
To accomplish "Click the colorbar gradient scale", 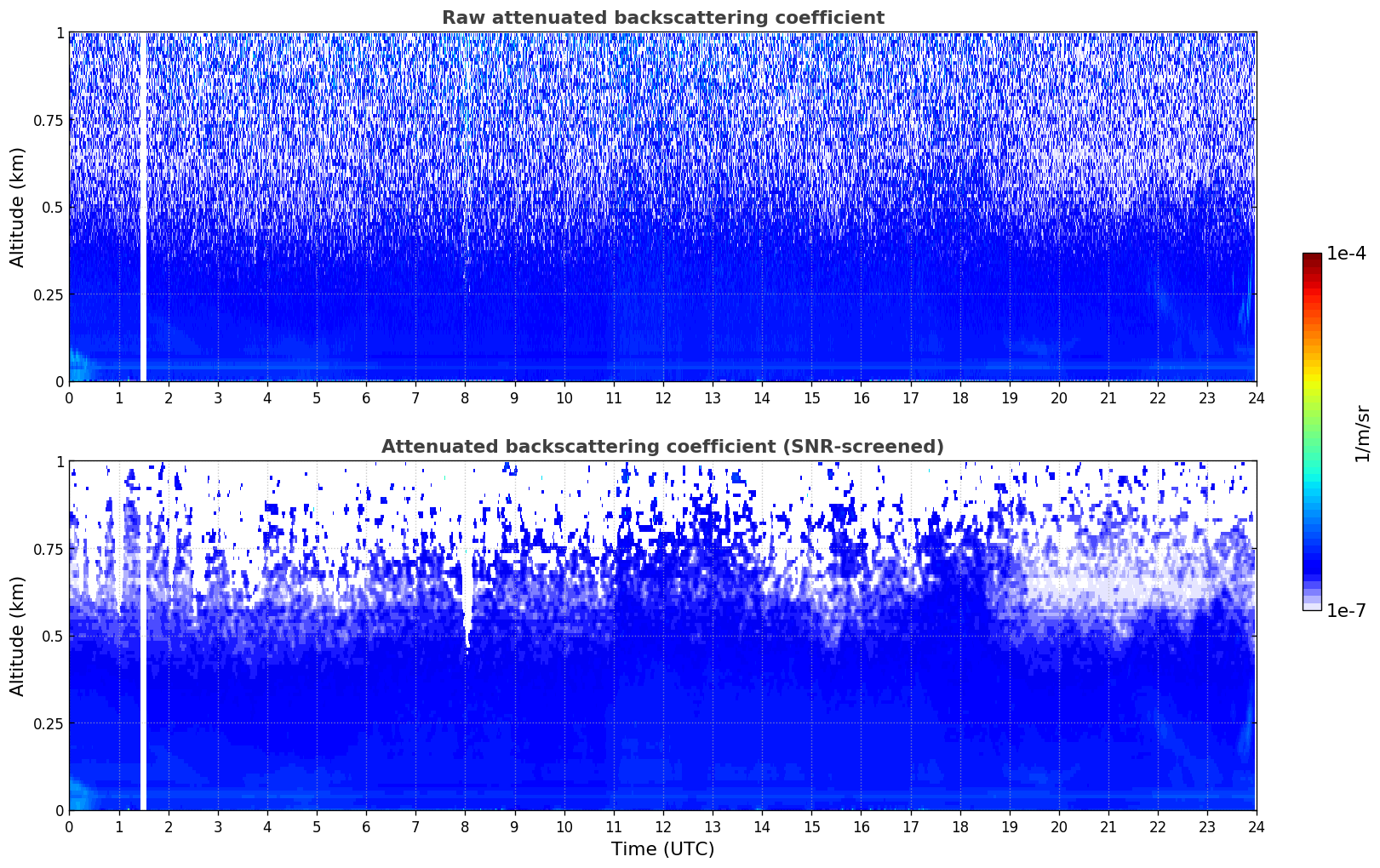I will pos(1312,431).
